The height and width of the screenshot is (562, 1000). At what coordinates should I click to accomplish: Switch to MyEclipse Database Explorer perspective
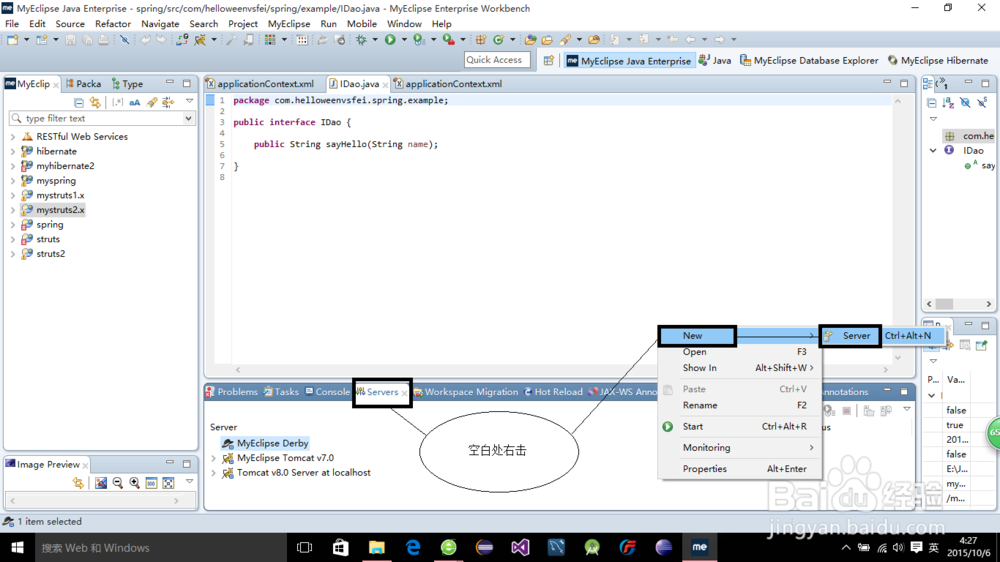[809, 60]
